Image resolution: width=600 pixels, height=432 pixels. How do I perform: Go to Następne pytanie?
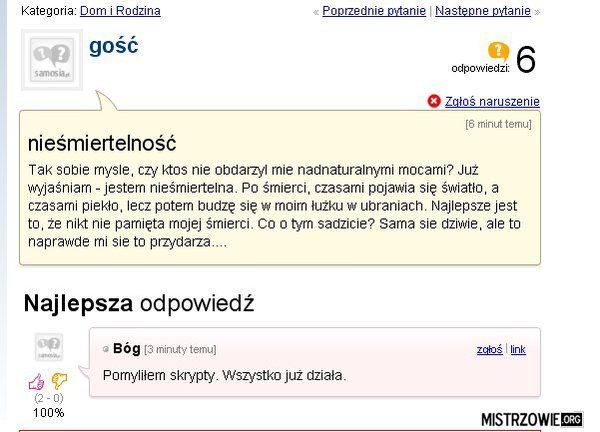[483, 11]
